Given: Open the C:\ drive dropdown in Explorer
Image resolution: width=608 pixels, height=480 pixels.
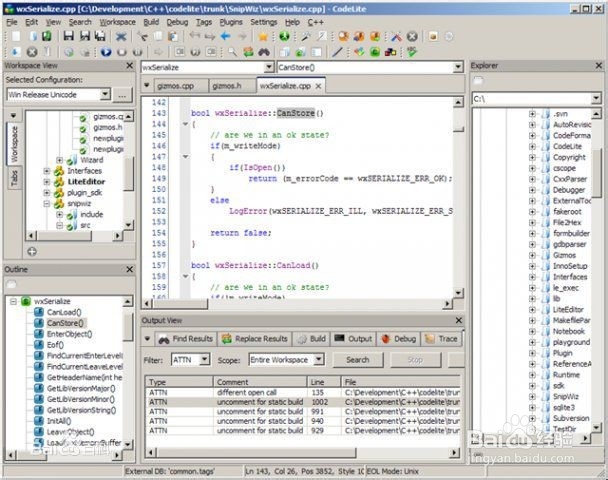Looking at the screenshot, I should 596,98.
